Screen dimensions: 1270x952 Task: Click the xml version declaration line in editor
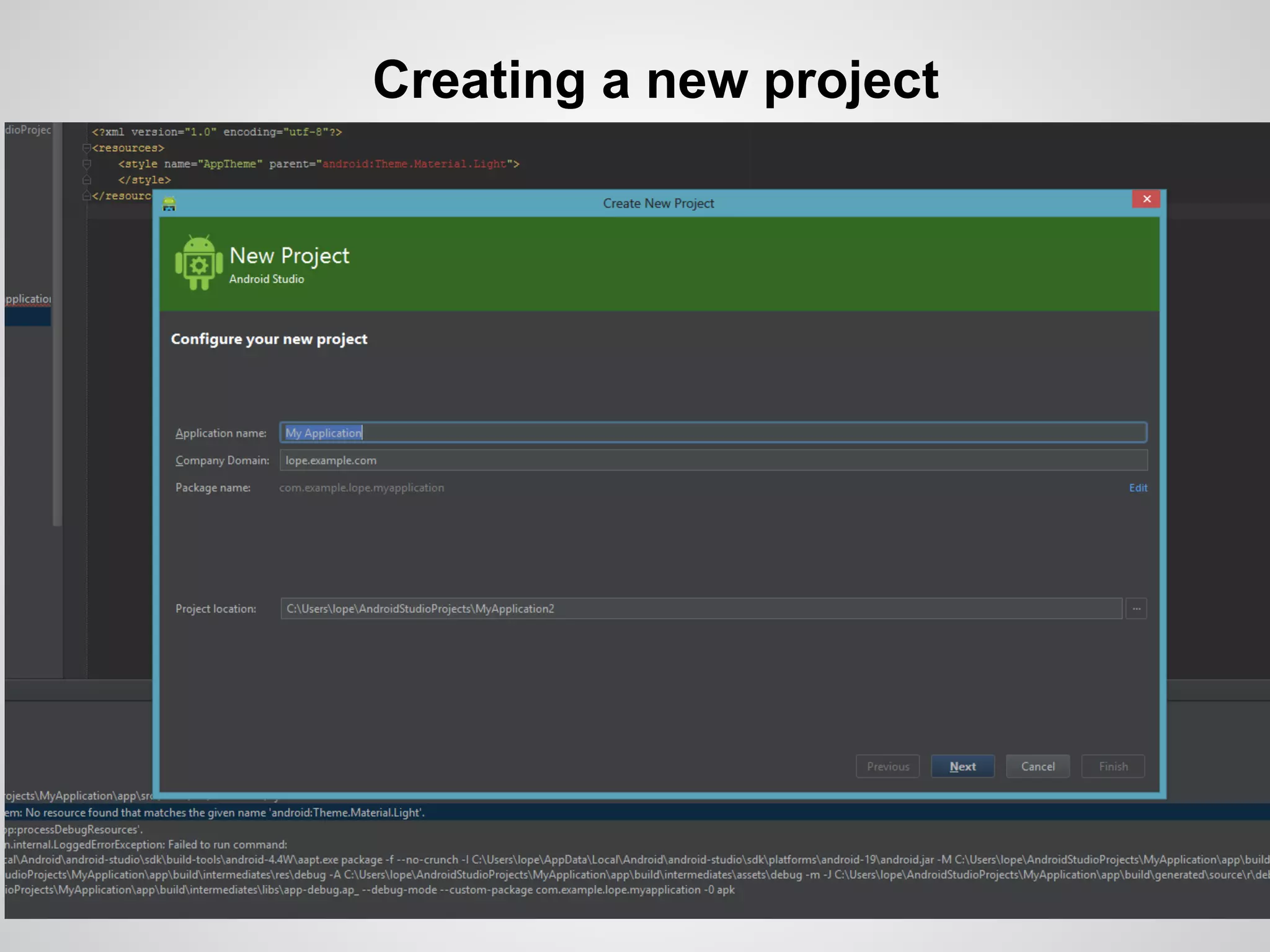(x=217, y=132)
